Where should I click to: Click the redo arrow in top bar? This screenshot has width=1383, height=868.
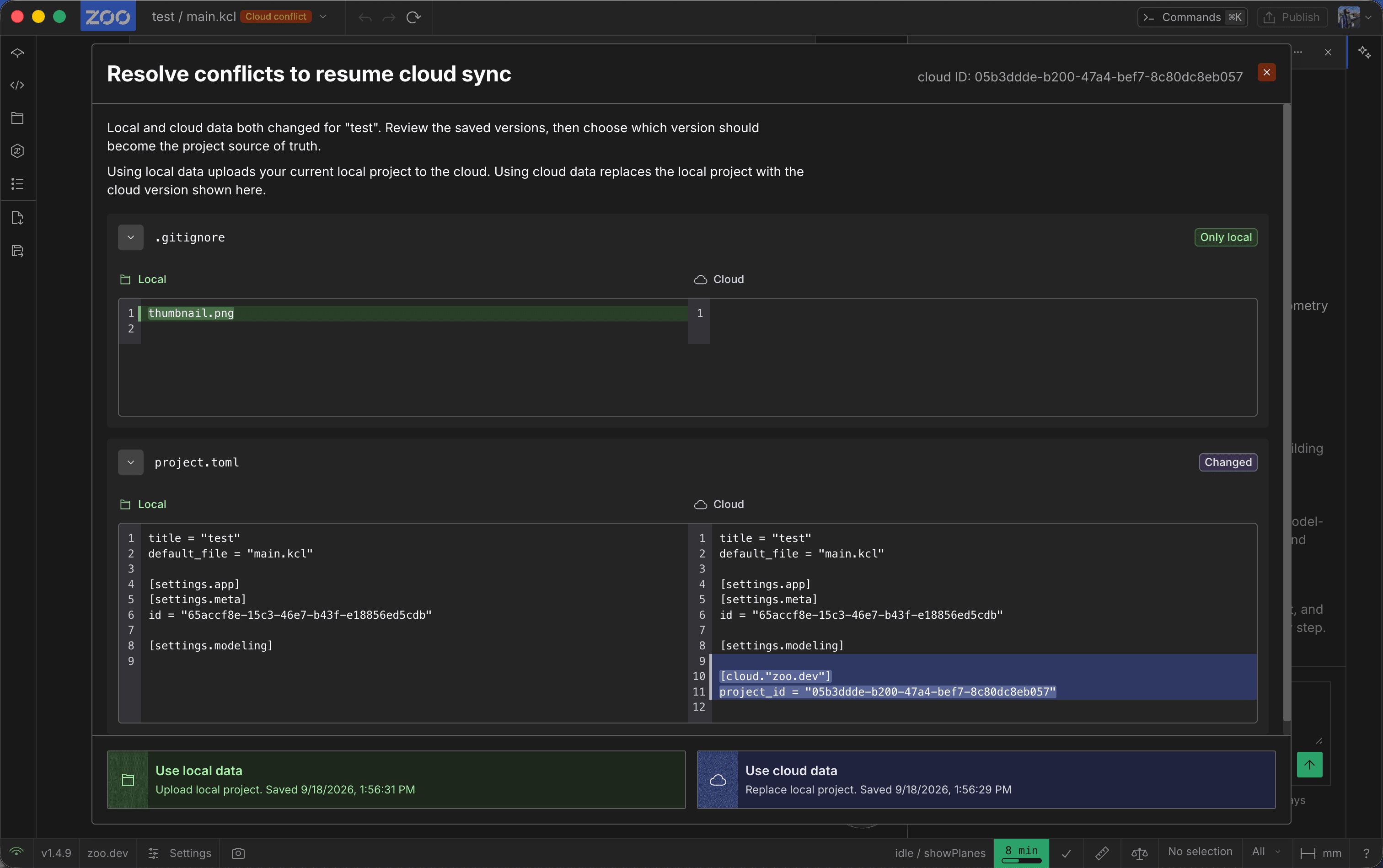click(389, 18)
